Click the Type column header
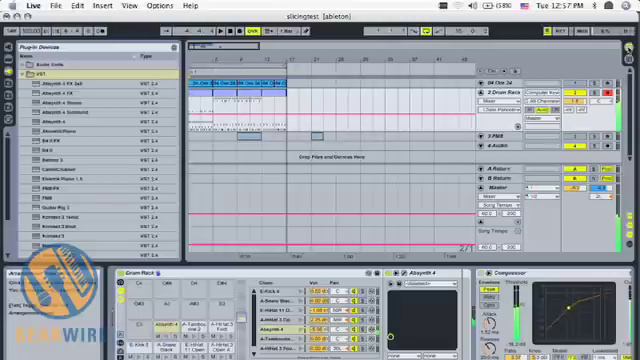The image size is (640, 360). (146, 56)
